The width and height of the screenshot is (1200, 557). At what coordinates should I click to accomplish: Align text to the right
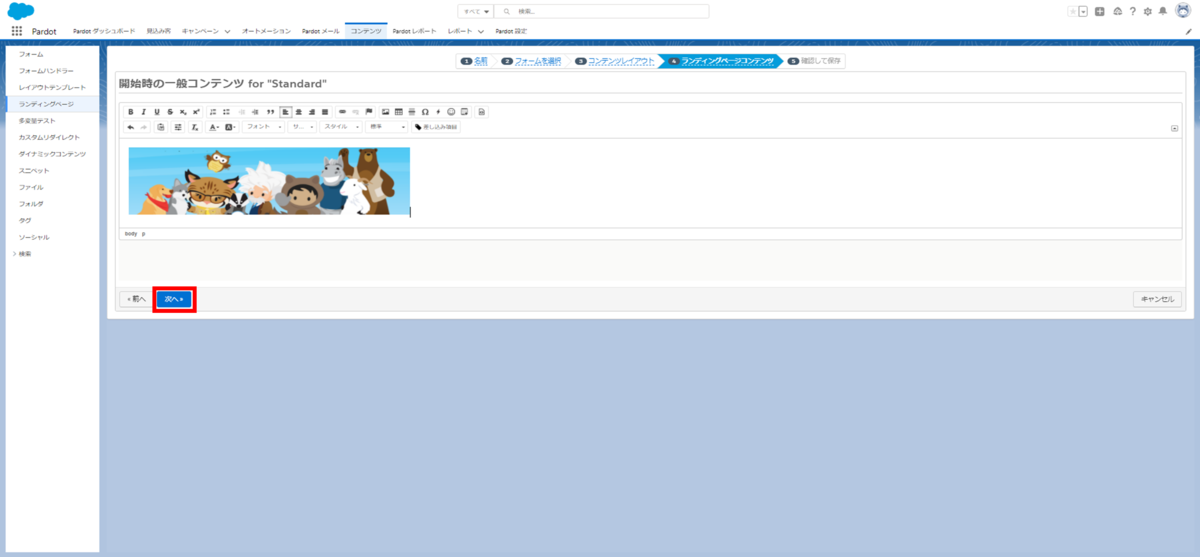coord(312,112)
